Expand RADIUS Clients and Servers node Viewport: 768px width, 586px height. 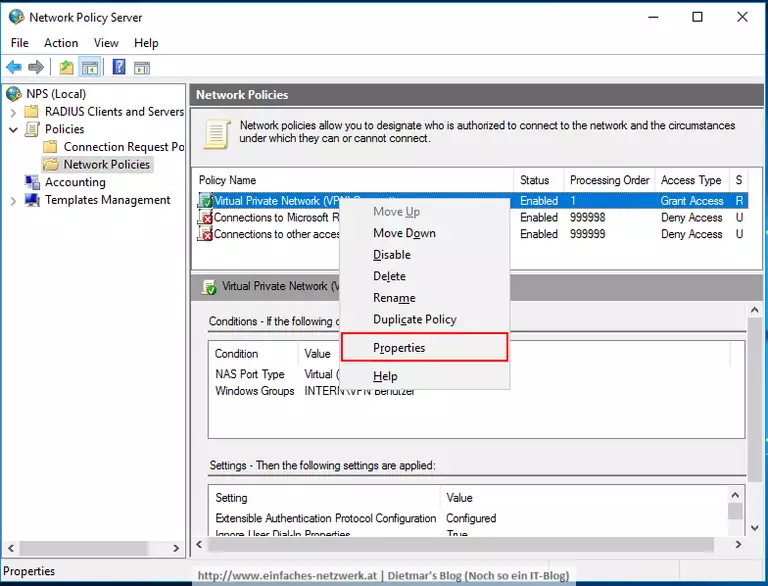[13, 112]
